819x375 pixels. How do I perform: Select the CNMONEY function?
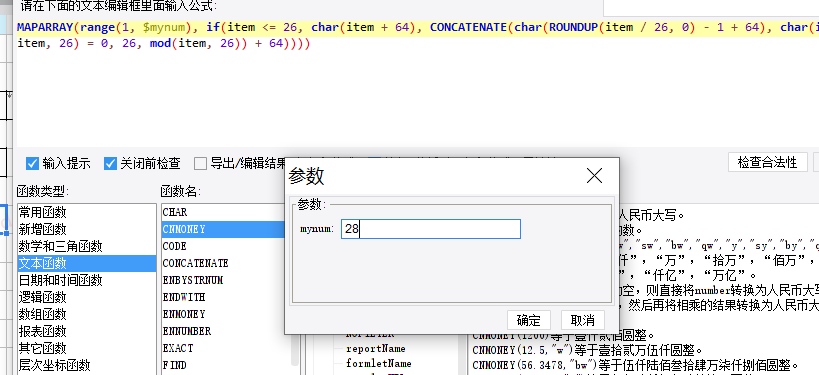(224, 229)
